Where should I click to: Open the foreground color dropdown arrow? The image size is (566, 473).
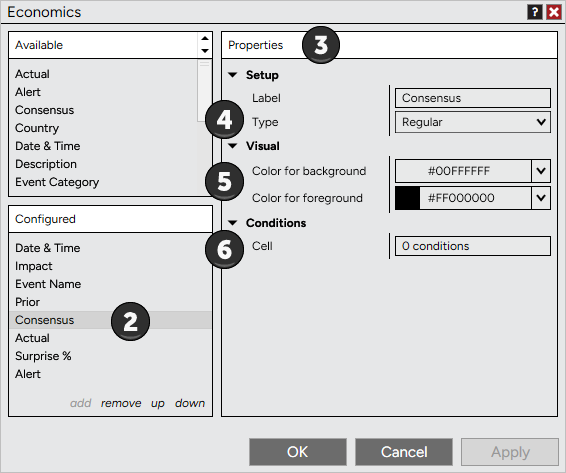[541, 198]
